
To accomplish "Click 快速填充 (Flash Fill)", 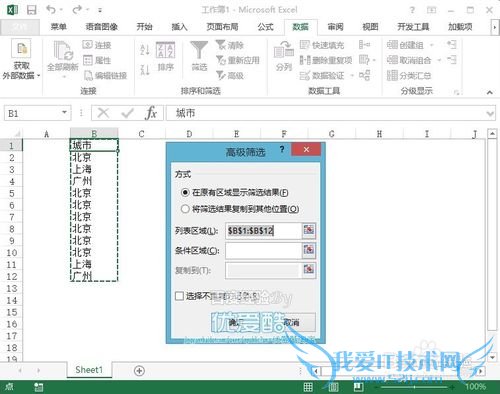I will click(x=322, y=45).
